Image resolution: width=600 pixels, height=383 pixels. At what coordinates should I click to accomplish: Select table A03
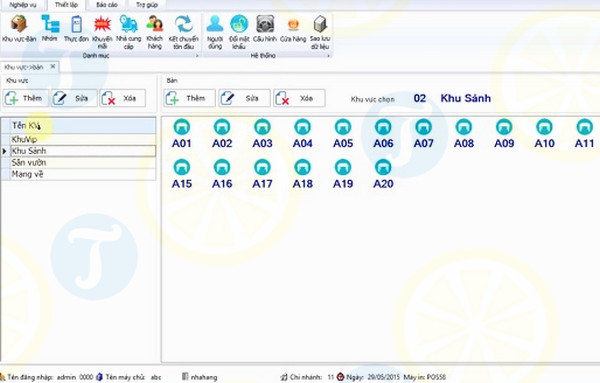(262, 134)
